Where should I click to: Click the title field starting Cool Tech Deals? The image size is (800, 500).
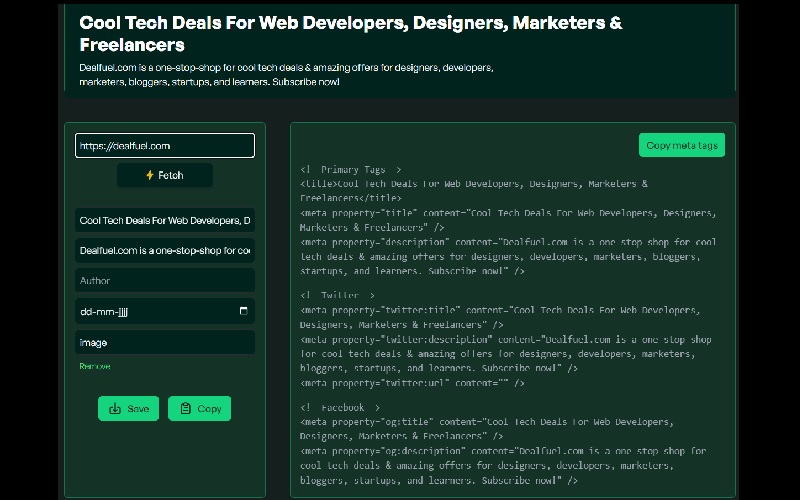tap(165, 220)
